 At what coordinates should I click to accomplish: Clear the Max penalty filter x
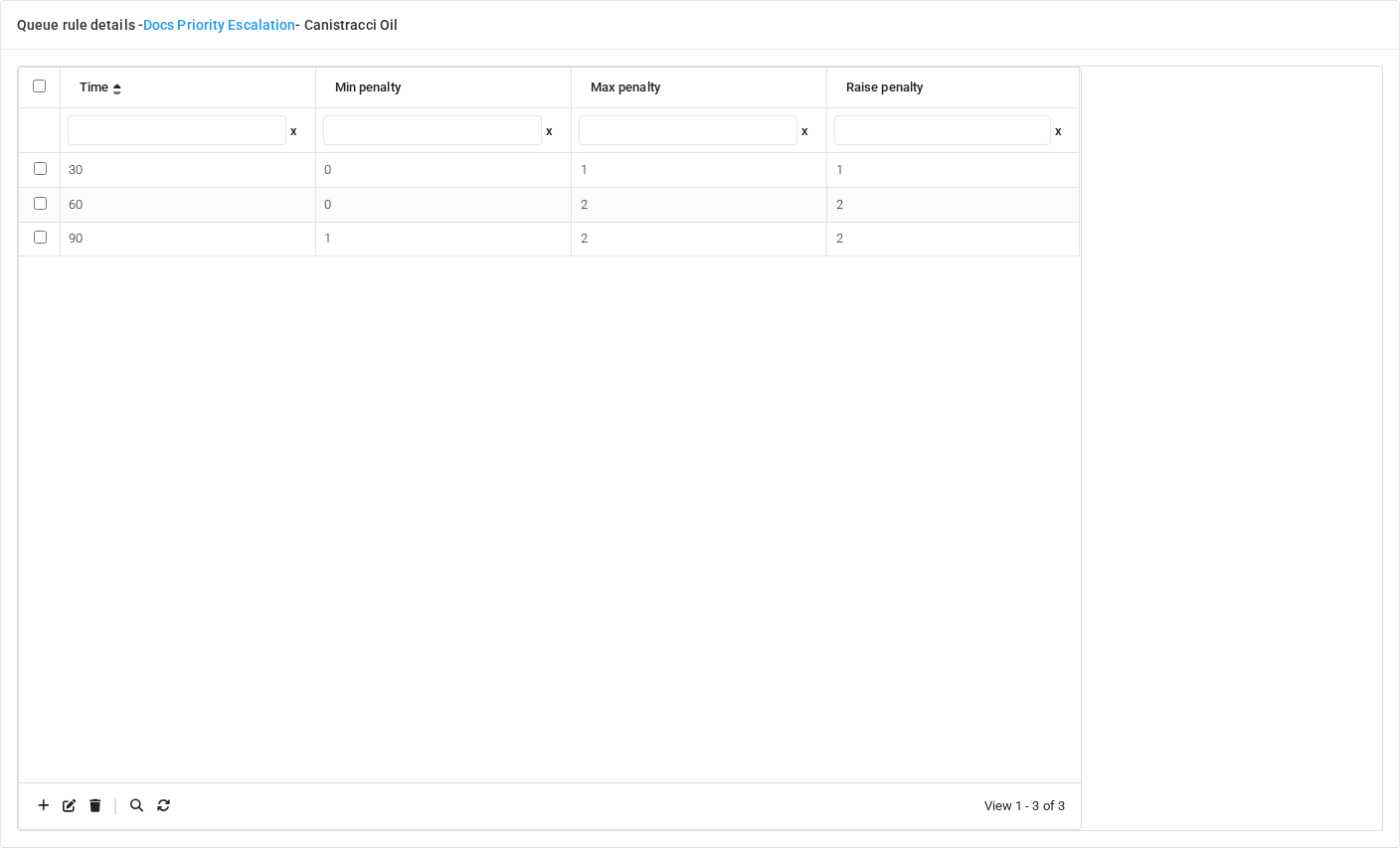point(804,131)
